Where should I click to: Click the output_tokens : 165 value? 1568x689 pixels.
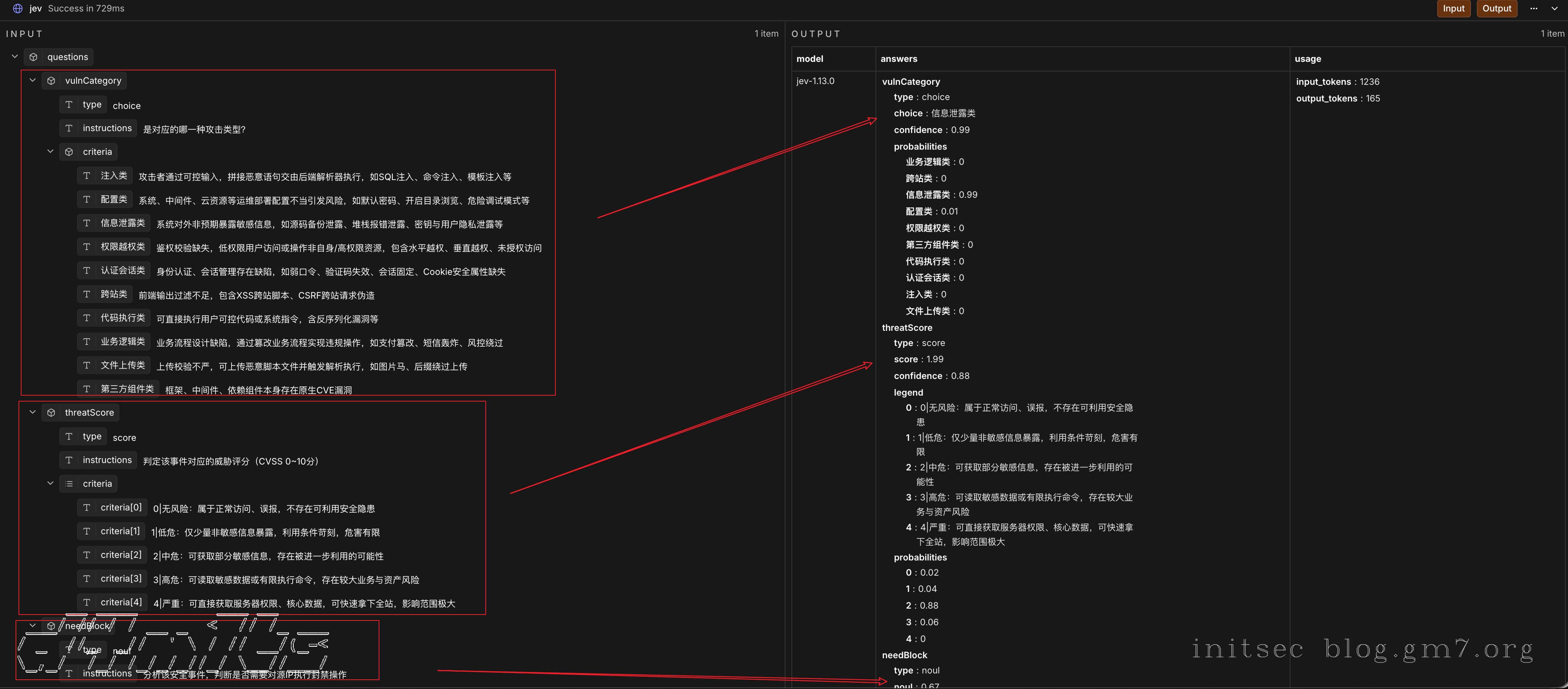[x=1338, y=99]
